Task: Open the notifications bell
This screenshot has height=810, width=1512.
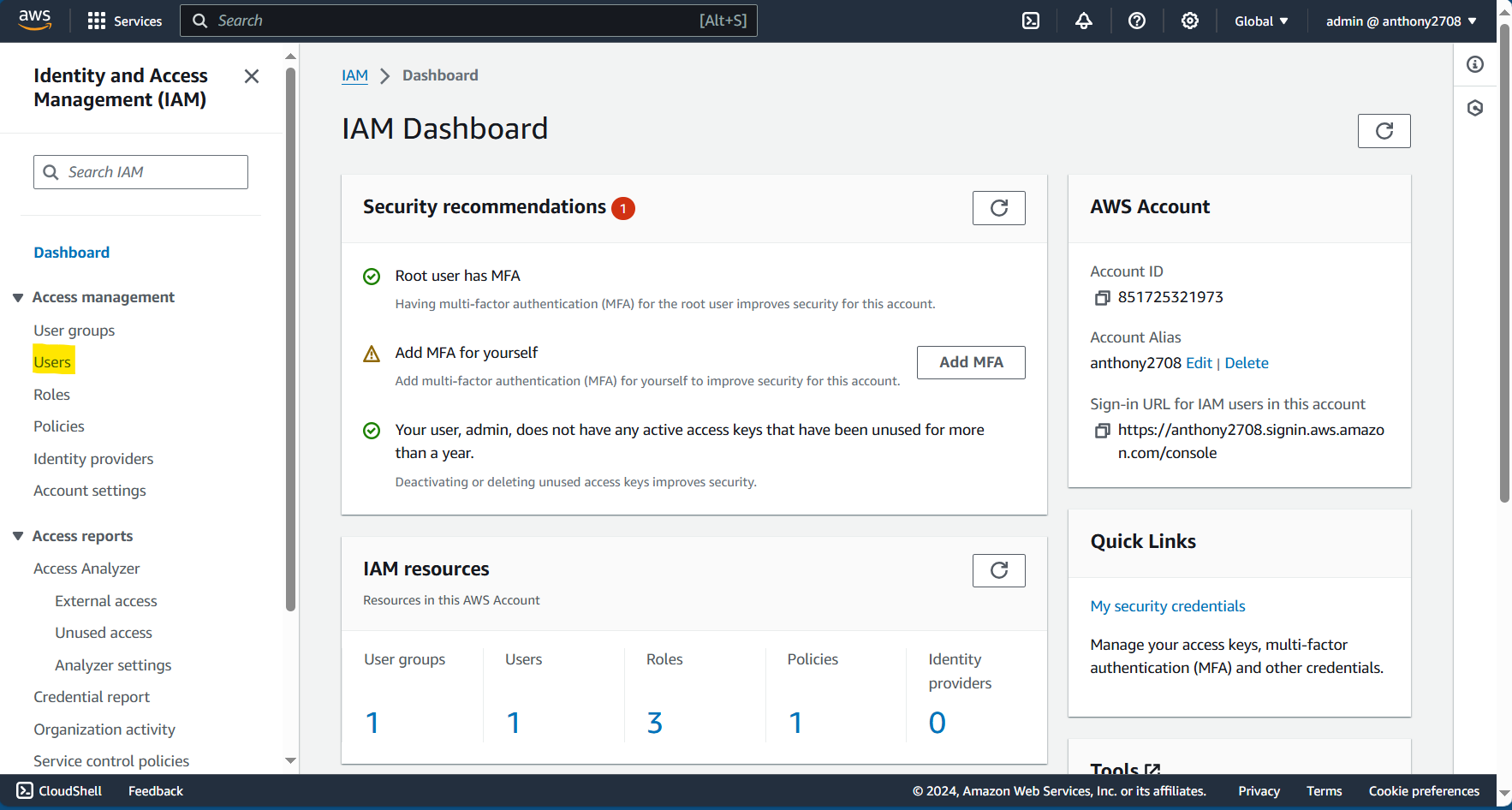Action: coord(1084,21)
